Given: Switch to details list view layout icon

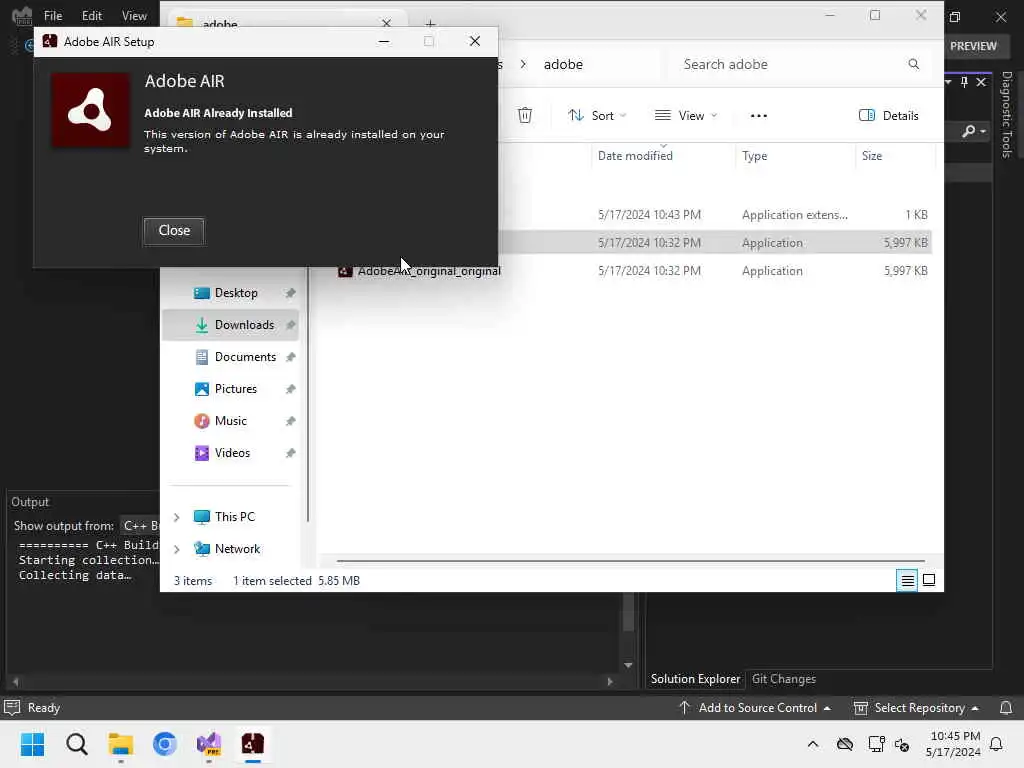Looking at the screenshot, I should coord(907,580).
